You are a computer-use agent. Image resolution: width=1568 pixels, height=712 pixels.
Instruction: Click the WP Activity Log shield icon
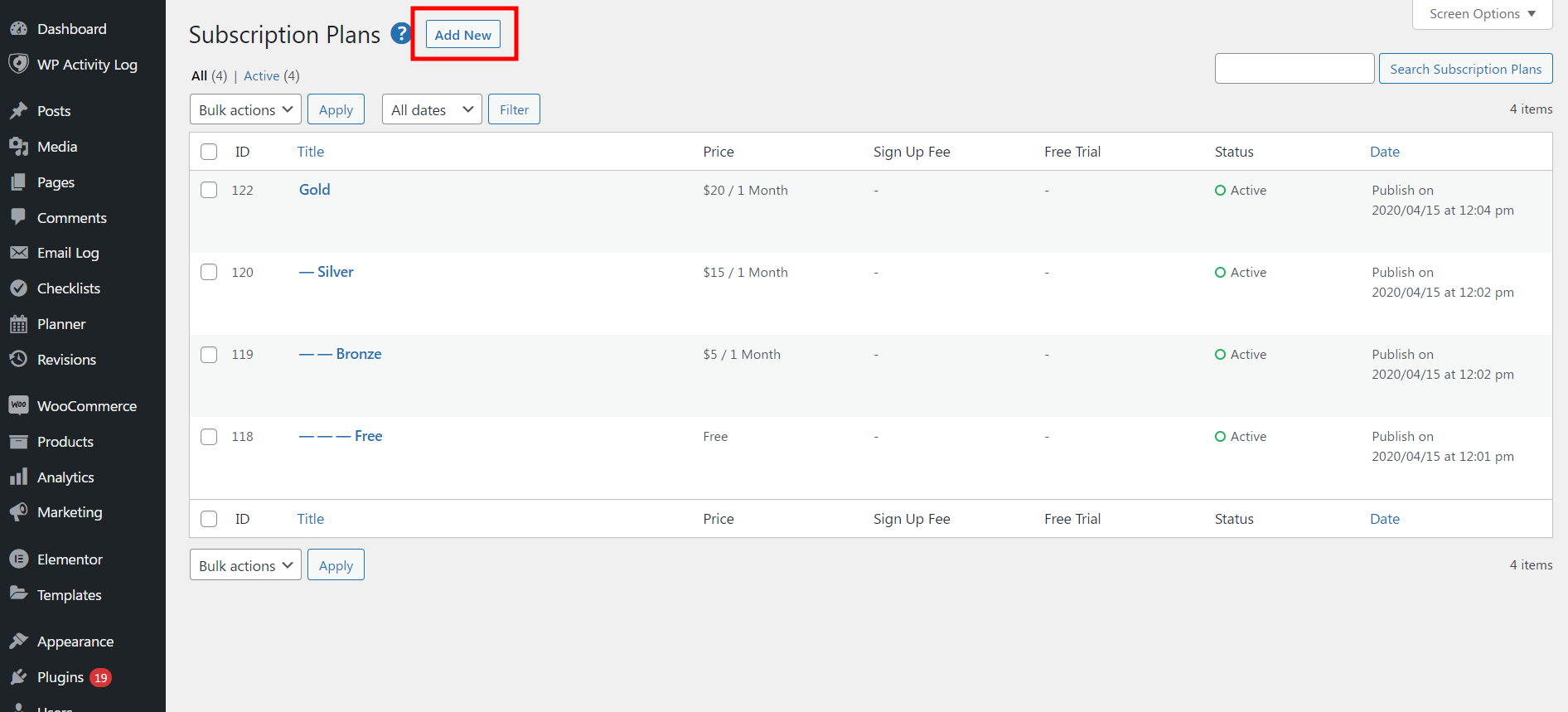[18, 64]
